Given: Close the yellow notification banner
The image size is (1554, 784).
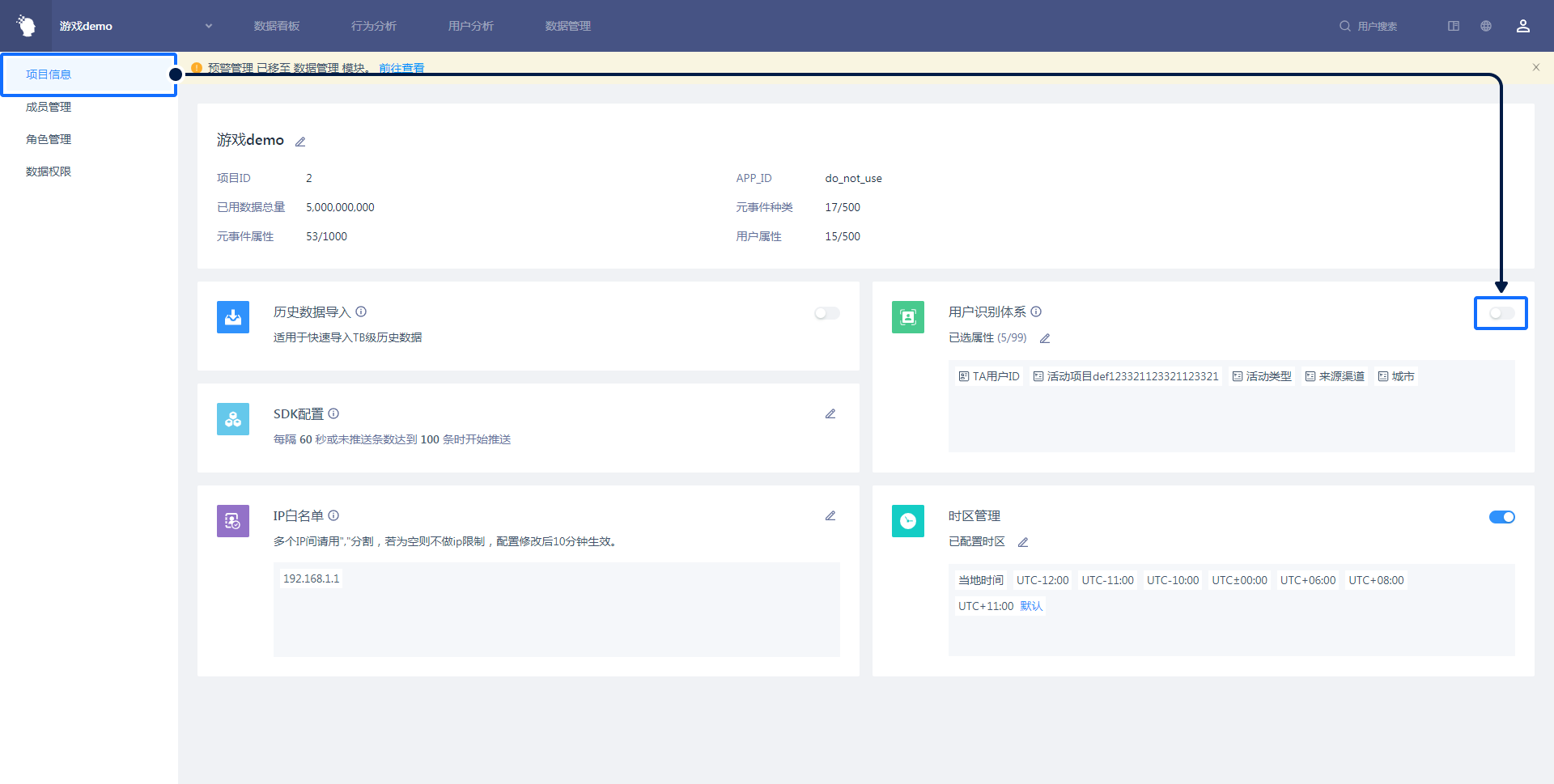Looking at the screenshot, I should coord(1535,67).
